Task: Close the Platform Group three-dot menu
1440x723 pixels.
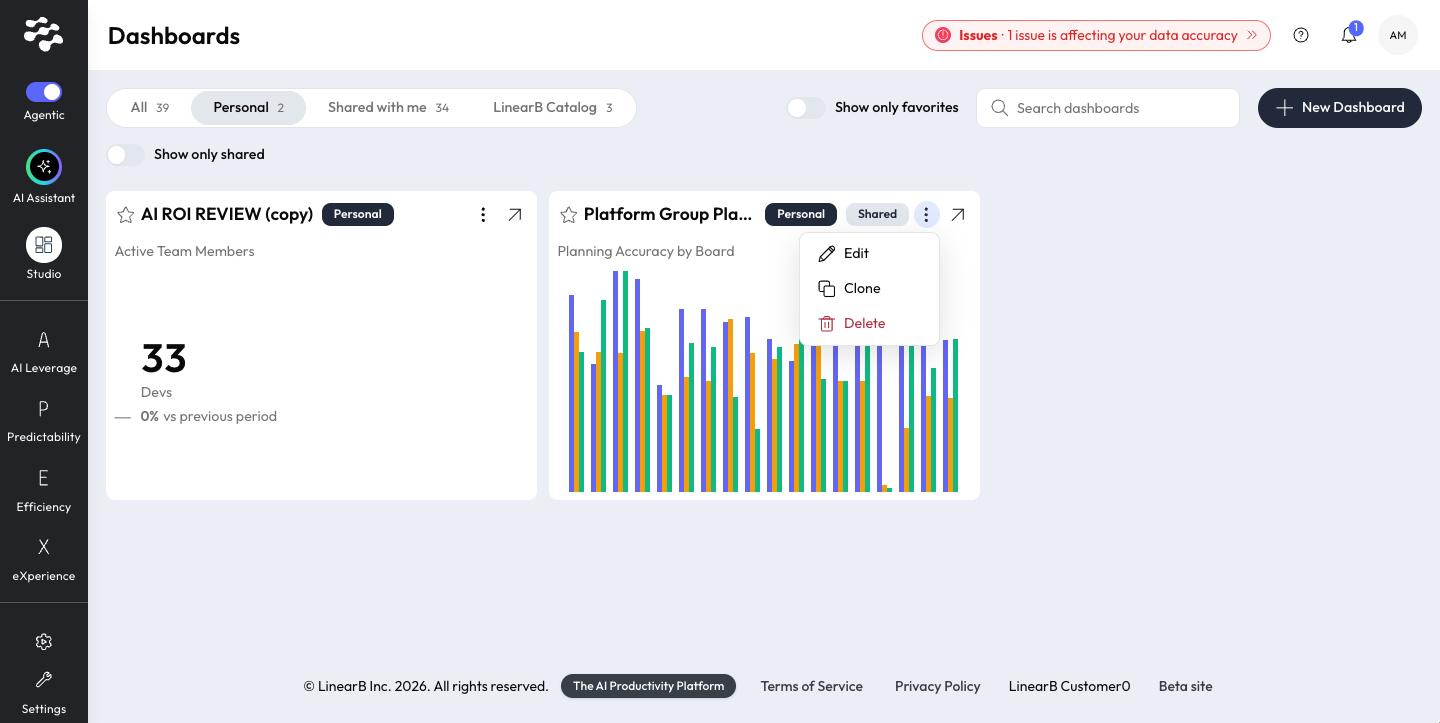Action: click(x=926, y=214)
